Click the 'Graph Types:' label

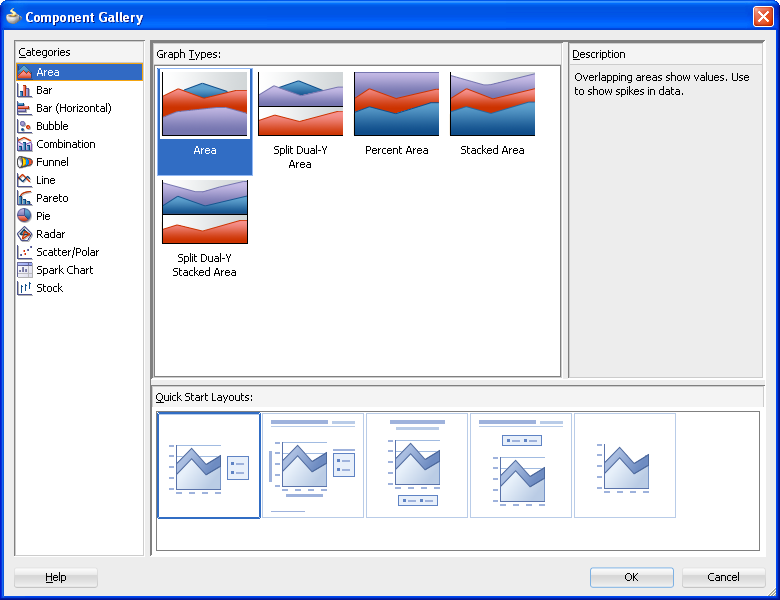coord(189,54)
